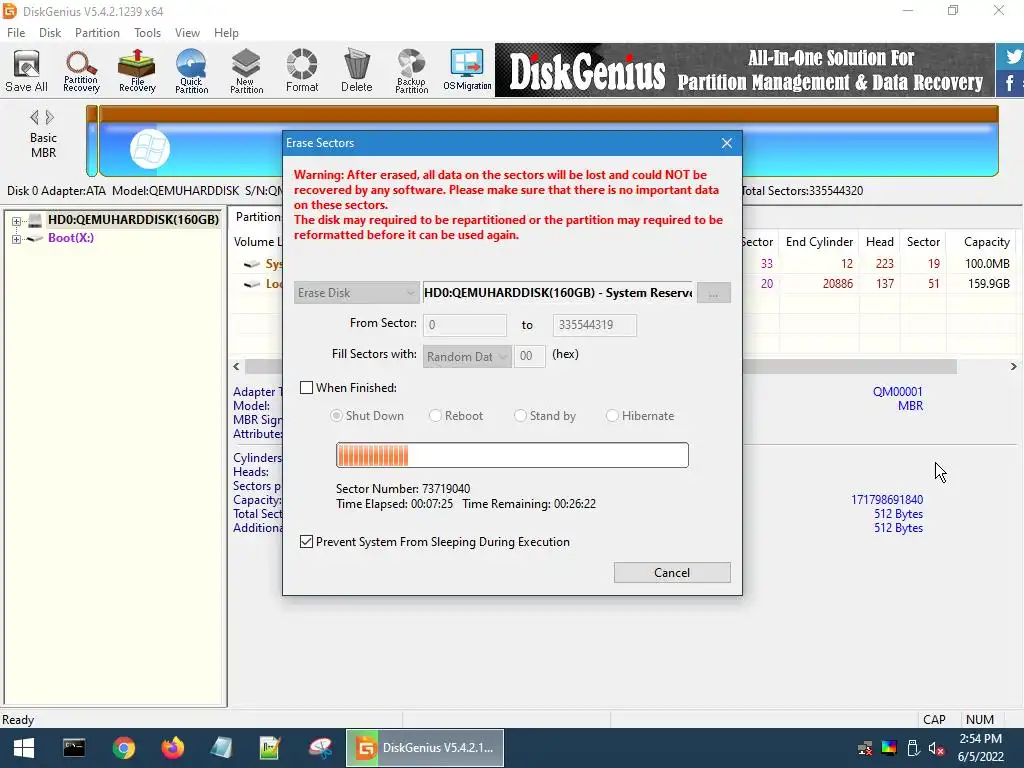Select HD0:QEMUHARDDISK(160GB) in tree

coord(133,219)
